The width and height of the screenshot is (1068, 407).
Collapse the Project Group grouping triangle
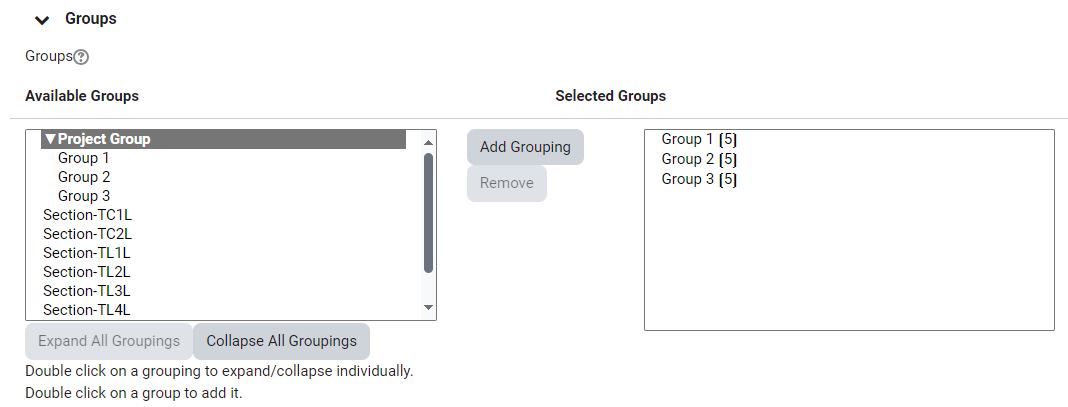tap(50, 139)
